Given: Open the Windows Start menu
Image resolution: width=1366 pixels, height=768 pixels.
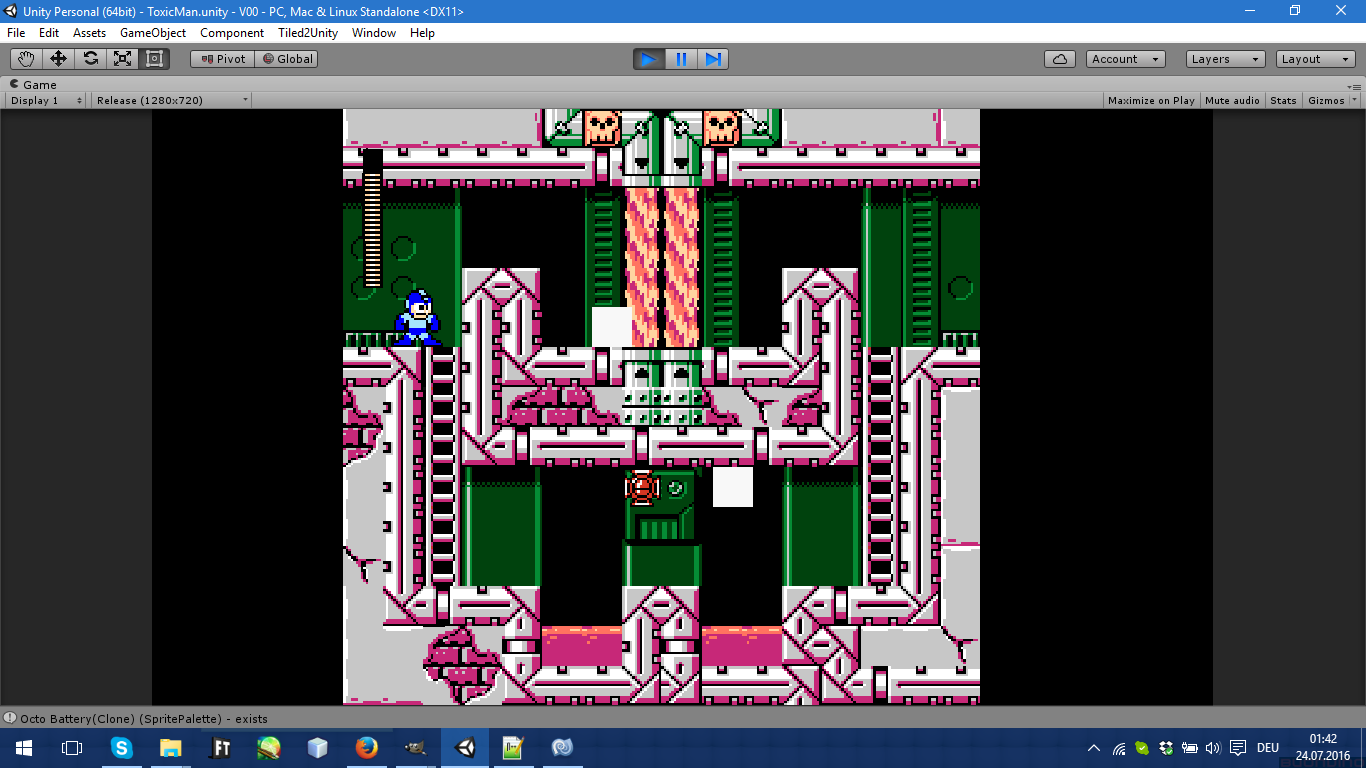Looking at the screenshot, I should pyautogui.click(x=24, y=748).
